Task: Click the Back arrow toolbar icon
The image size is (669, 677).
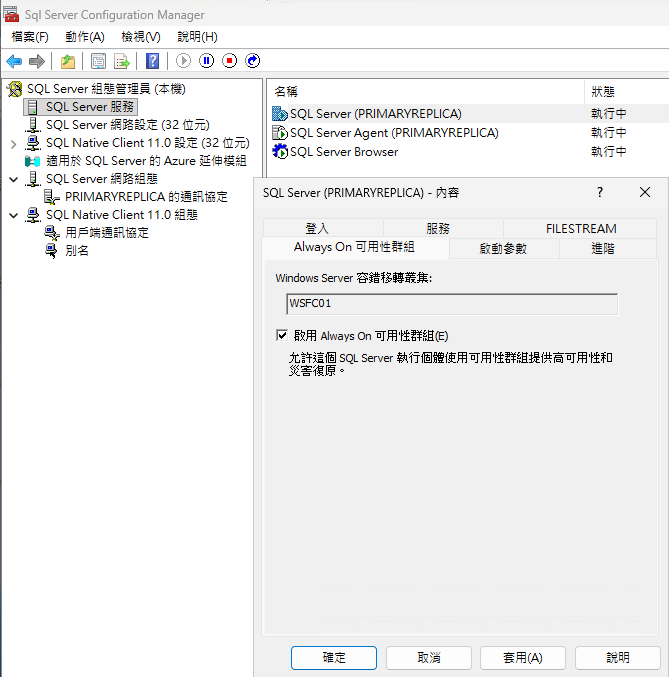Action: 14,61
